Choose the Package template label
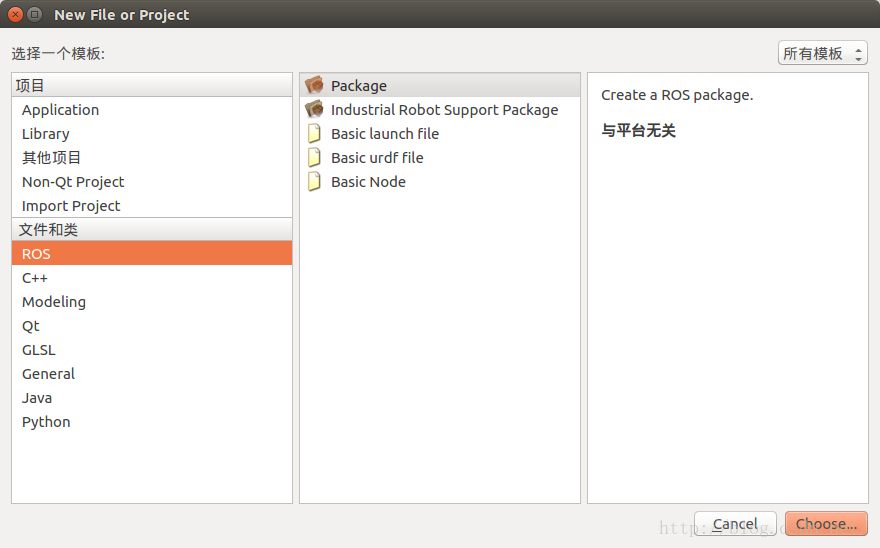Viewport: 880px width, 548px height. click(x=359, y=86)
